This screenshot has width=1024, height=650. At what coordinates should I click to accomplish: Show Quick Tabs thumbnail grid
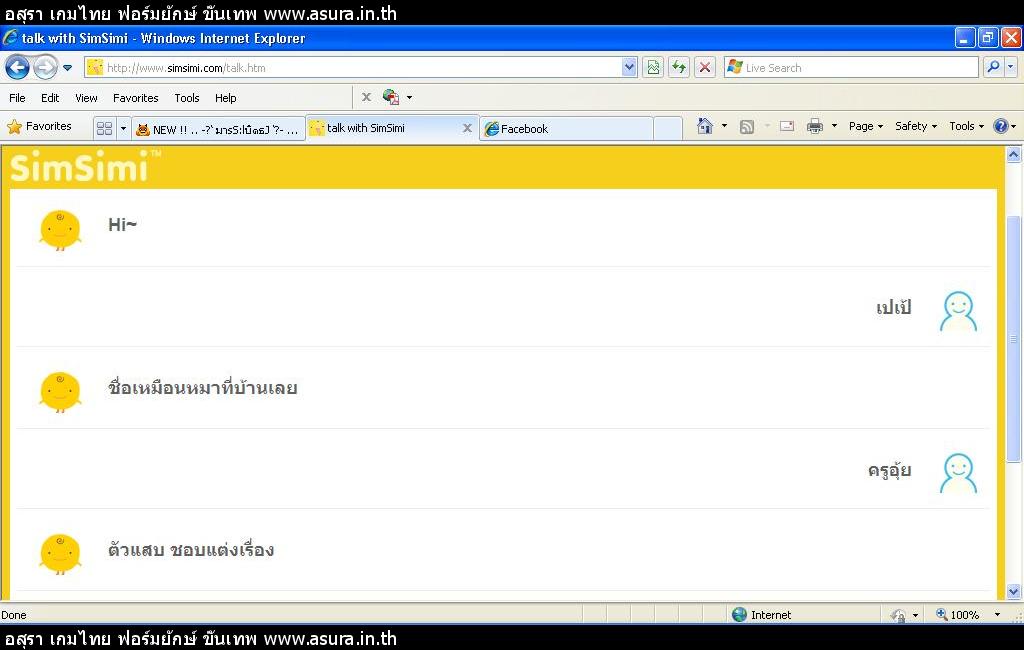(104, 128)
